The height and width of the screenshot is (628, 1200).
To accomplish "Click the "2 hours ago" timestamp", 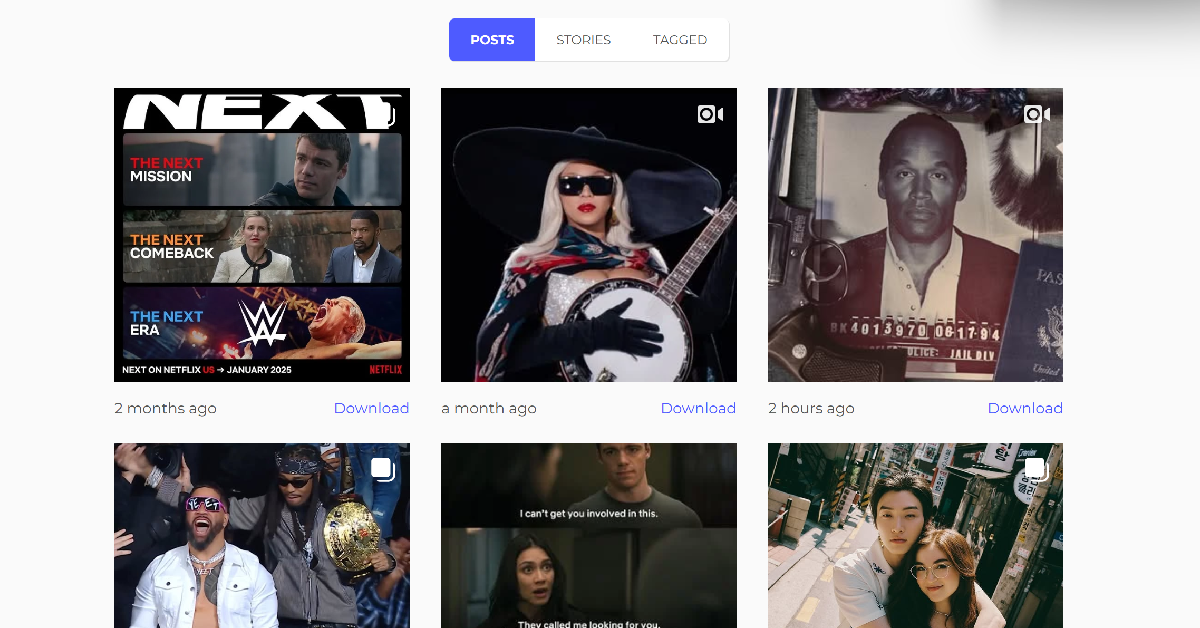I will tap(811, 408).
